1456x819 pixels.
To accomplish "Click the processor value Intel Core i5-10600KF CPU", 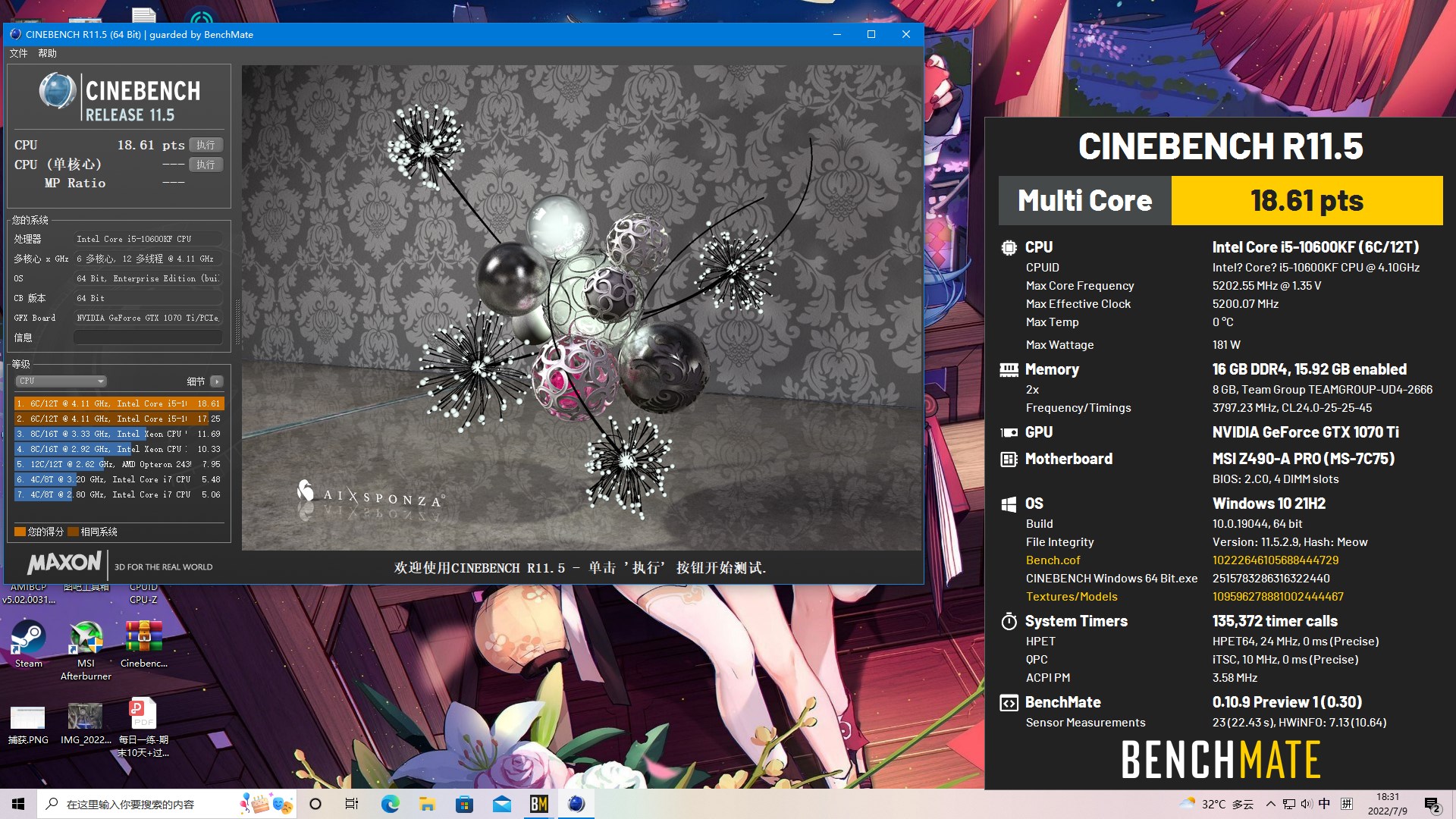I will pos(148,239).
